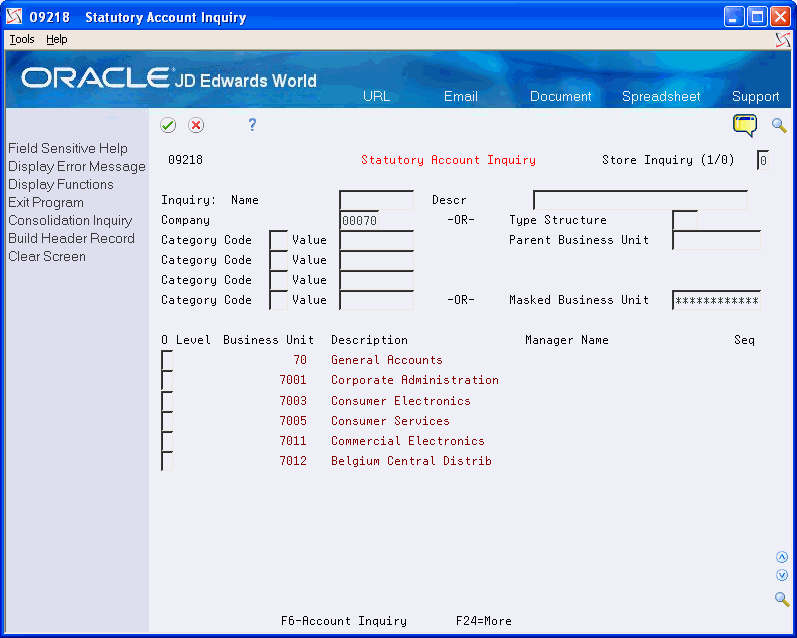Click the Consumer Services description
797x638 pixels.
[390, 420]
